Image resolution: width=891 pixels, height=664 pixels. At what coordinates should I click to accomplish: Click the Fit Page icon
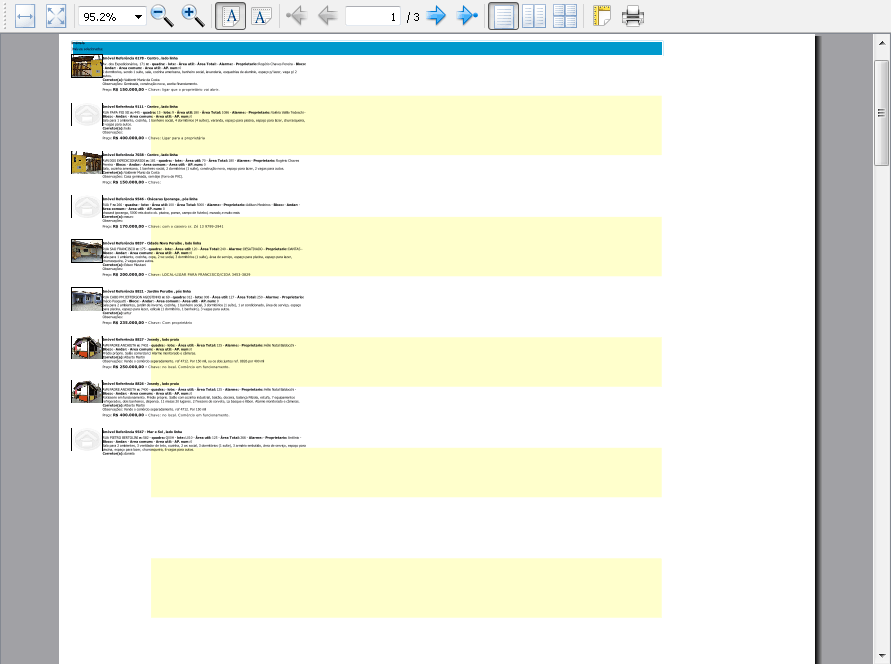pos(56,16)
